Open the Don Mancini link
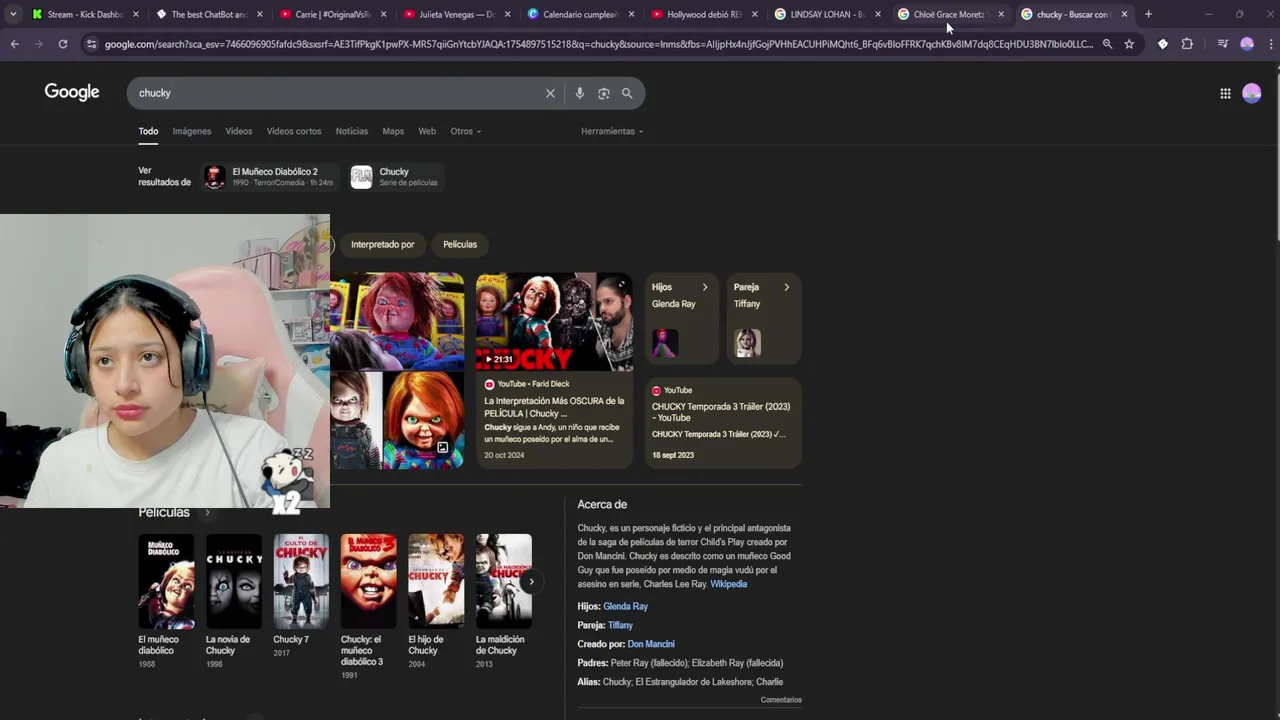The width and height of the screenshot is (1280, 720). tap(651, 644)
